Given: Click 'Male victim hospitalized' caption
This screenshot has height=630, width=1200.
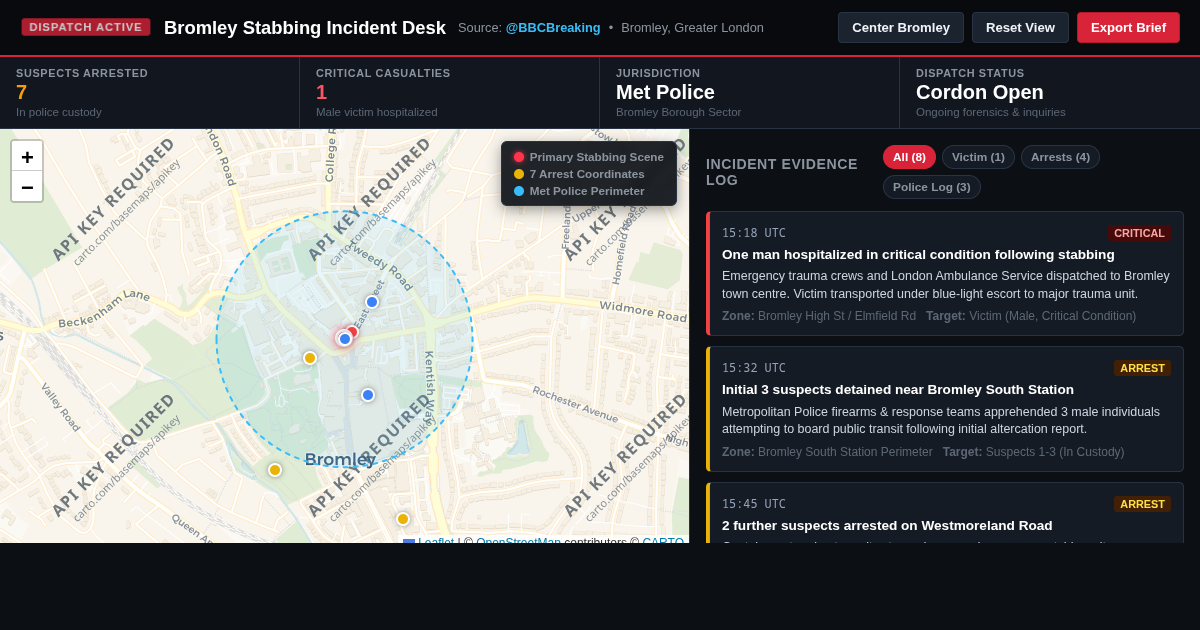Looking at the screenshot, I should (377, 112).
